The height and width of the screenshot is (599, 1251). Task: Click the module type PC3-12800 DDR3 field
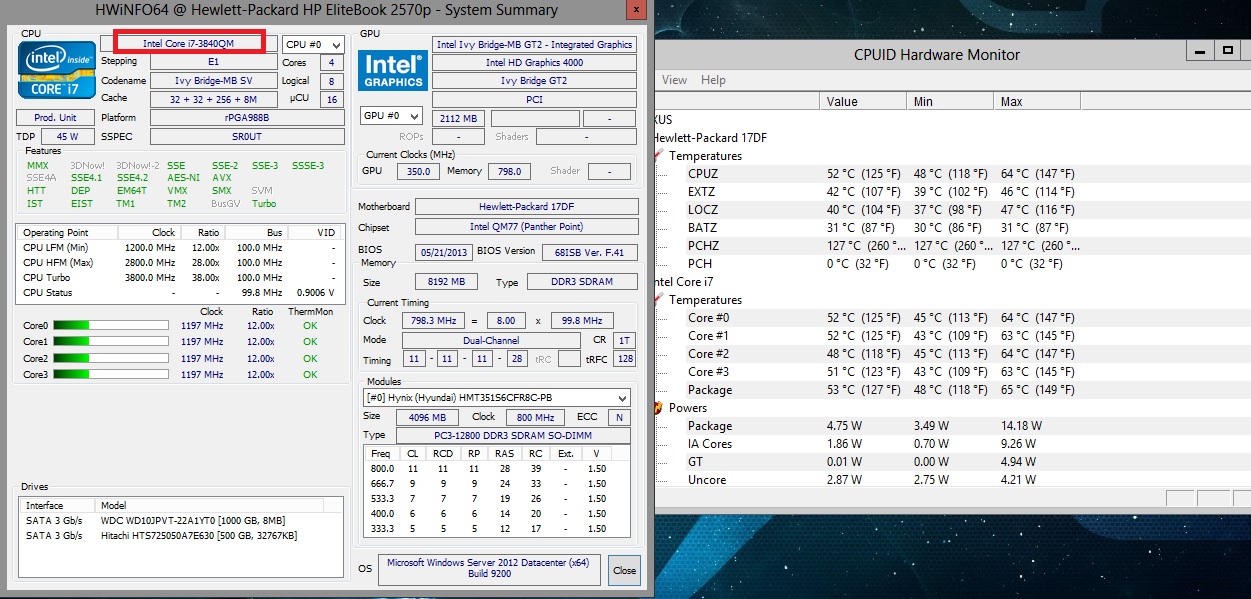pyautogui.click(x=513, y=435)
